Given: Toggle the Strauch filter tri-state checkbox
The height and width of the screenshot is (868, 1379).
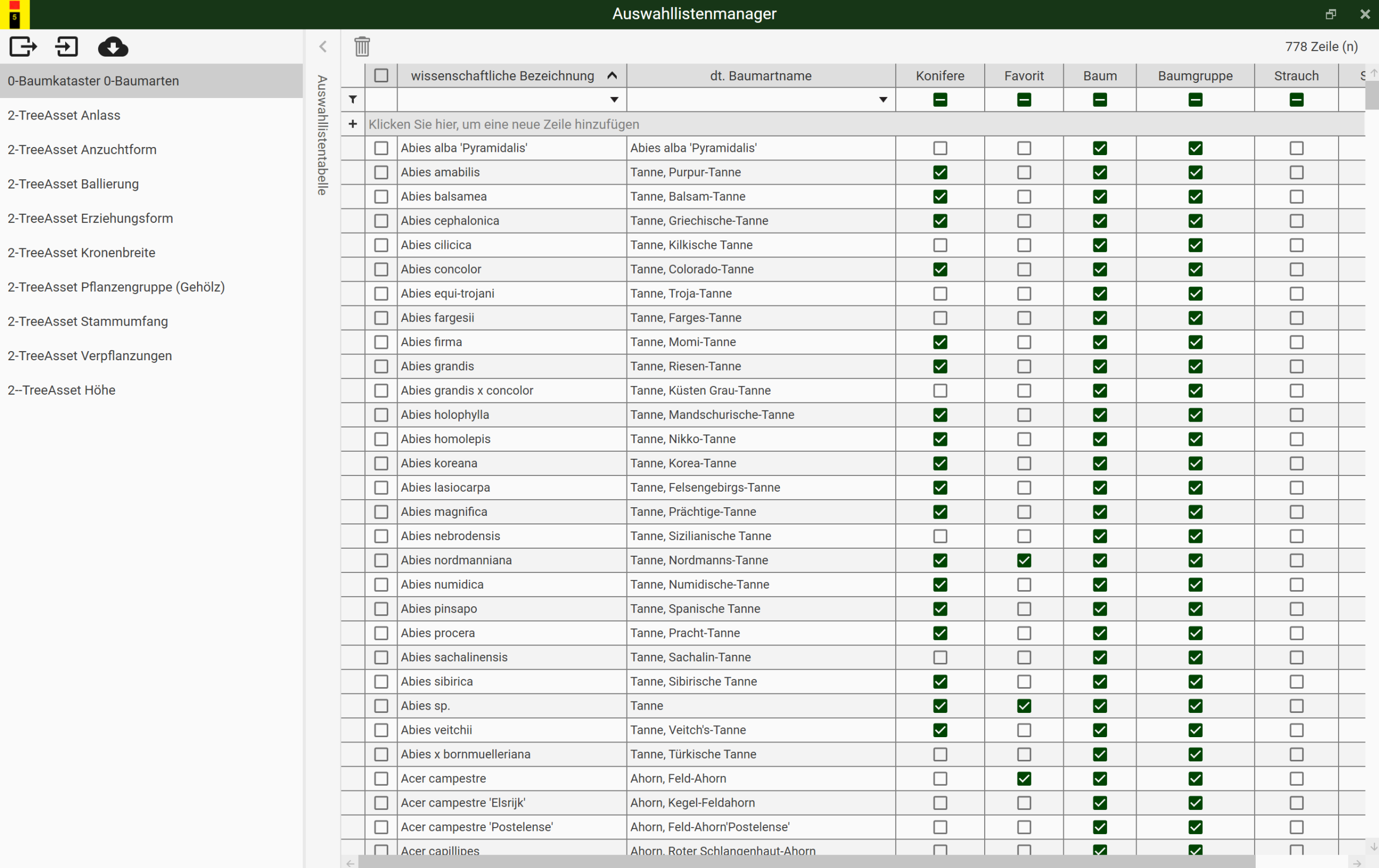Looking at the screenshot, I should (1296, 100).
